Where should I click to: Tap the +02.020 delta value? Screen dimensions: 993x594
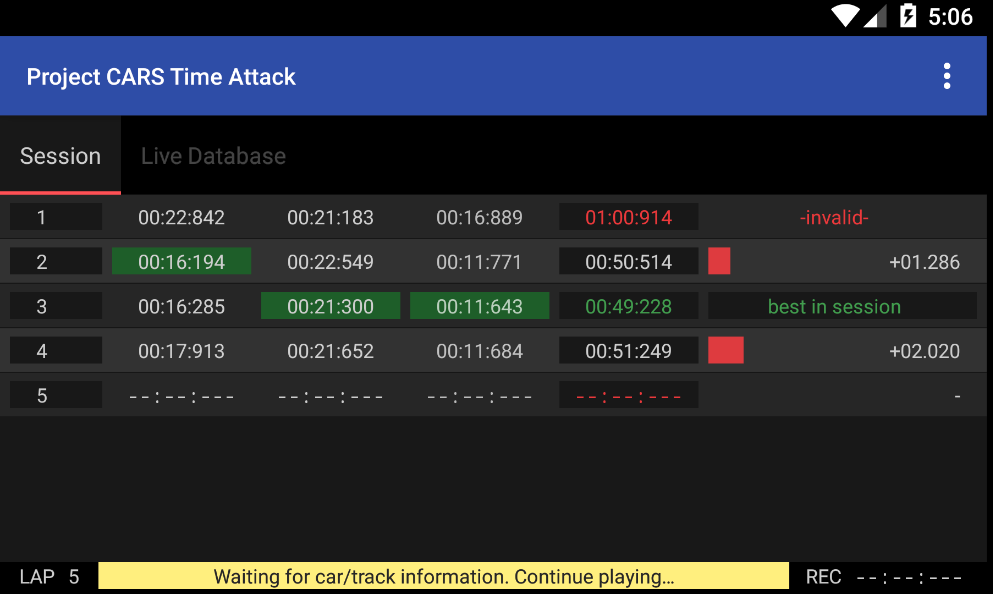click(x=924, y=351)
